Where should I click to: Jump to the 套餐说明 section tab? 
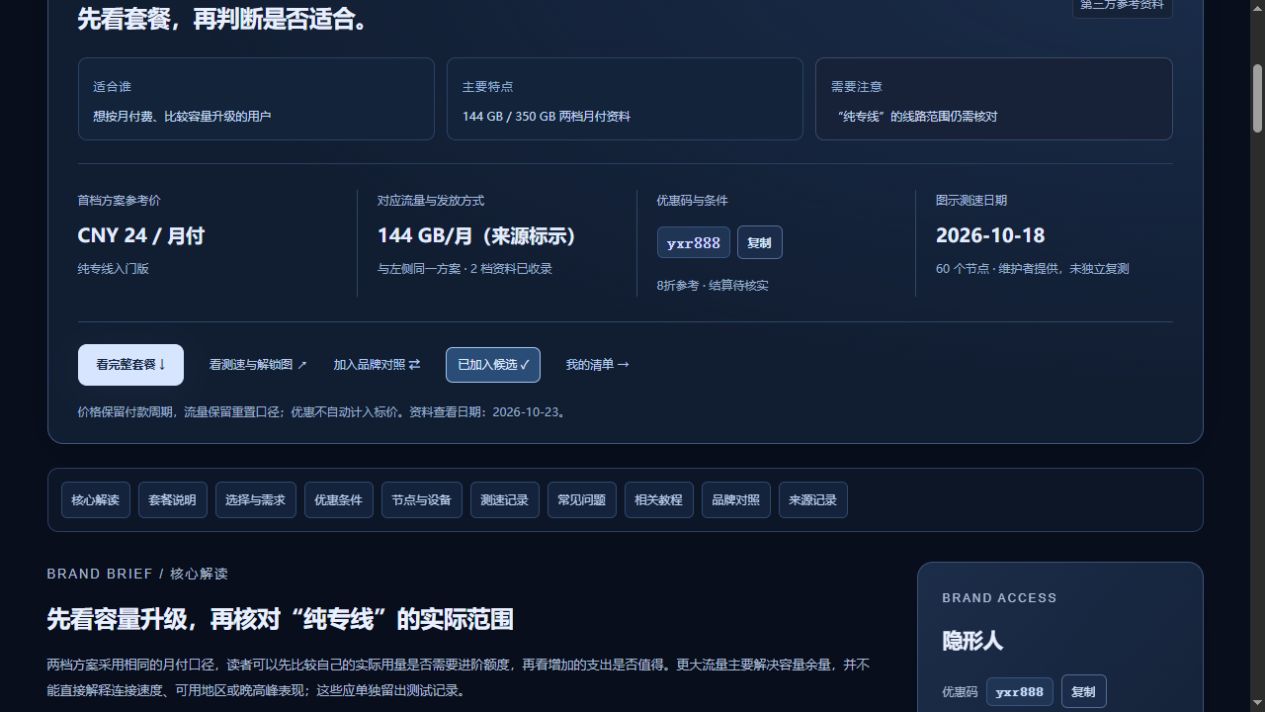click(173, 500)
